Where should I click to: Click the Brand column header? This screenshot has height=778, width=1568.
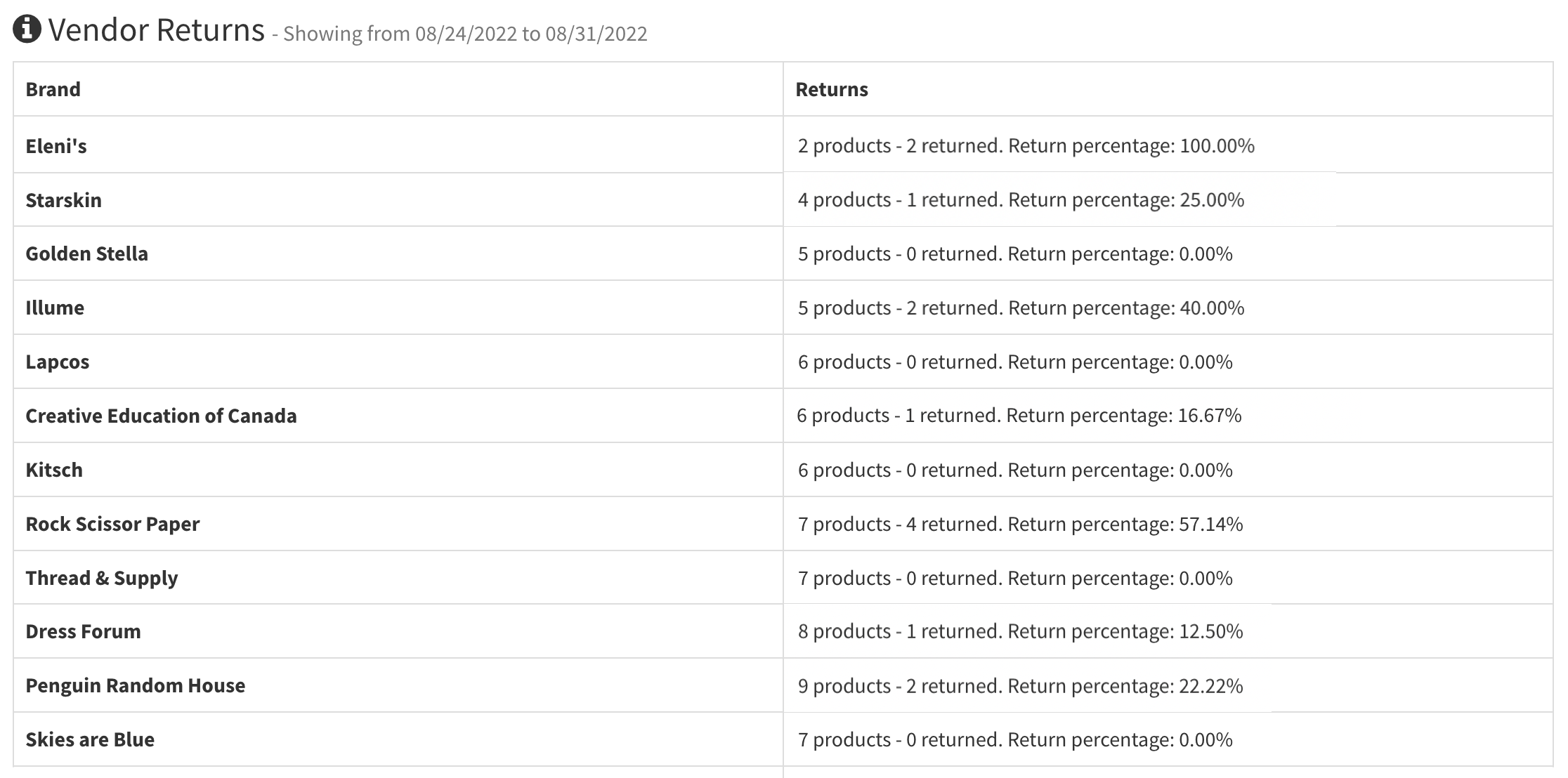(53, 89)
